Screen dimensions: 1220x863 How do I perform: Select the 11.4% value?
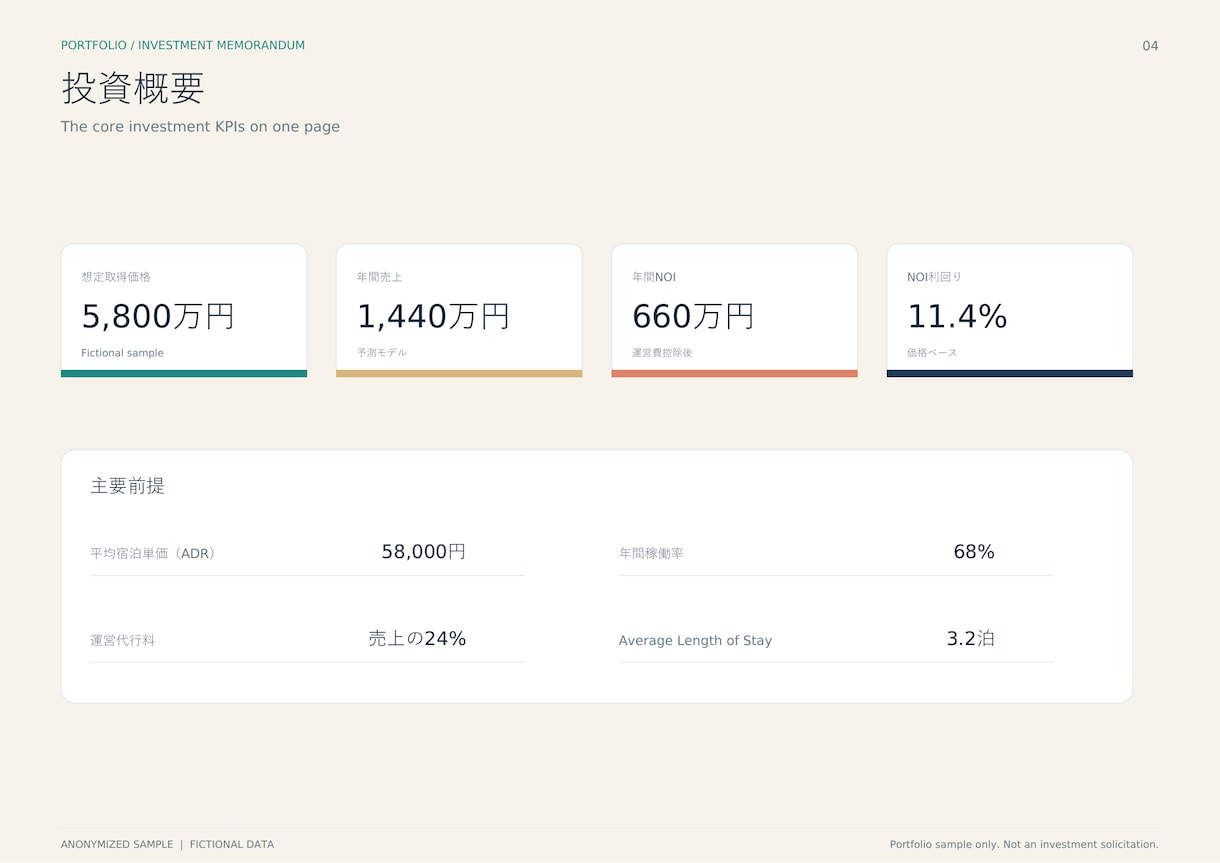[957, 316]
